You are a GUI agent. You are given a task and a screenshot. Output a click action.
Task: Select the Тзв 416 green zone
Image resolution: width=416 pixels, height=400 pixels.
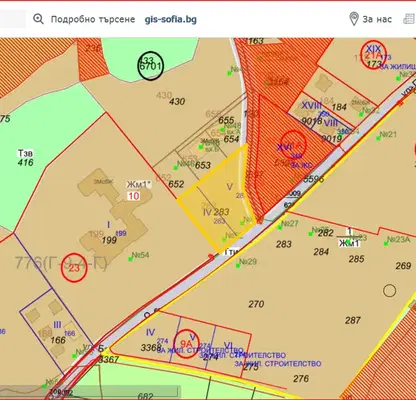[x=26, y=158]
